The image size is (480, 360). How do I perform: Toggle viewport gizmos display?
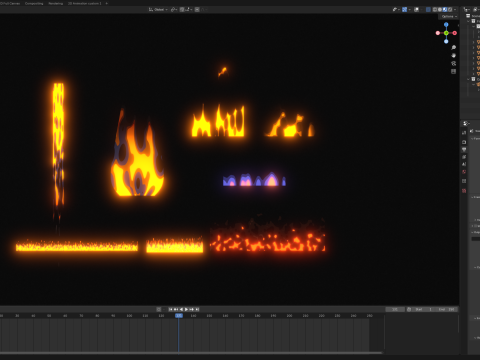[404, 9]
